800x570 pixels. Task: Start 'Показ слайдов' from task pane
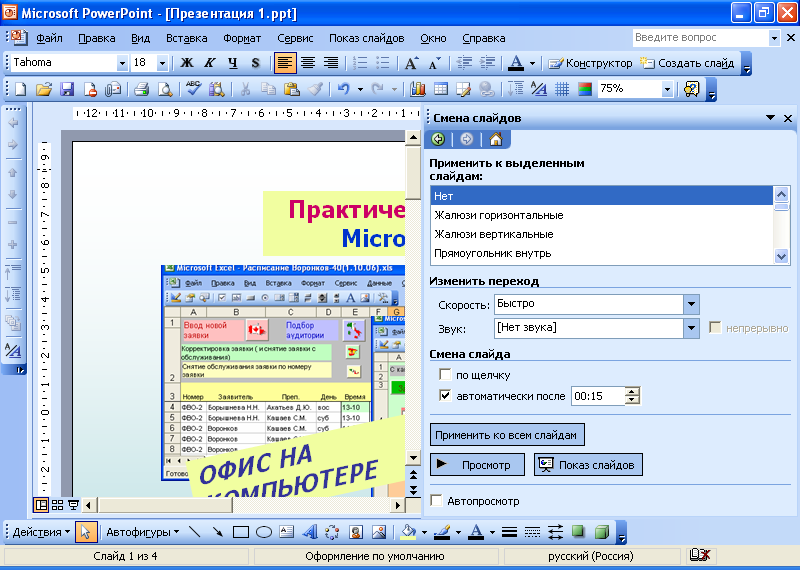[x=588, y=464]
